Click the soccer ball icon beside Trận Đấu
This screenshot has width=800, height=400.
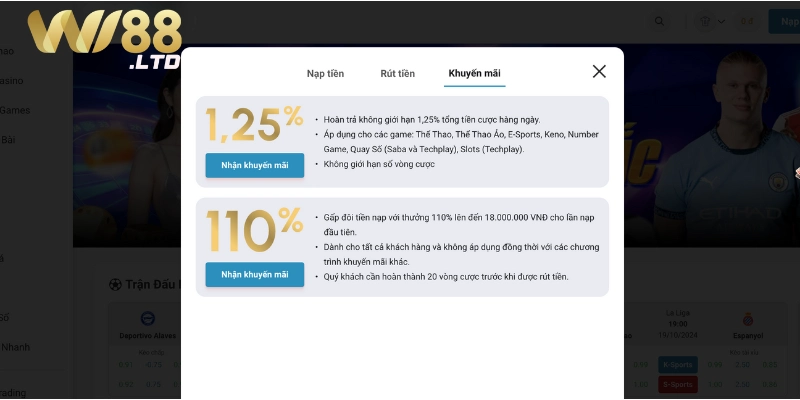pyautogui.click(x=115, y=284)
